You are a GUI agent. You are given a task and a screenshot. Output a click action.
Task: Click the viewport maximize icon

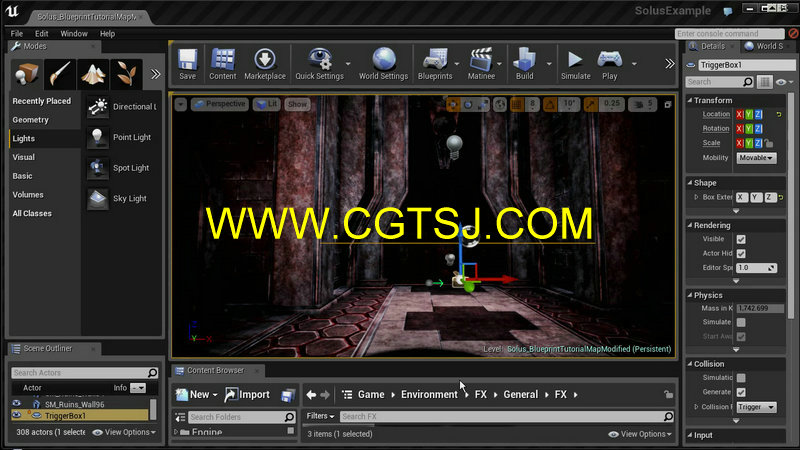[x=667, y=105]
